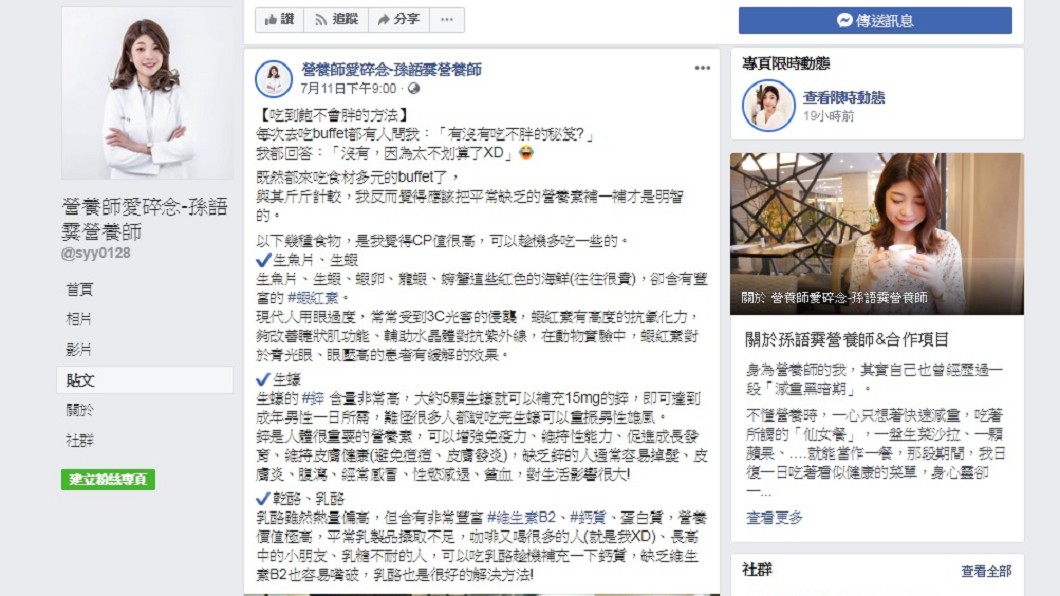Click the 查看限時動態 link
The image size is (1060, 596).
coord(844,97)
